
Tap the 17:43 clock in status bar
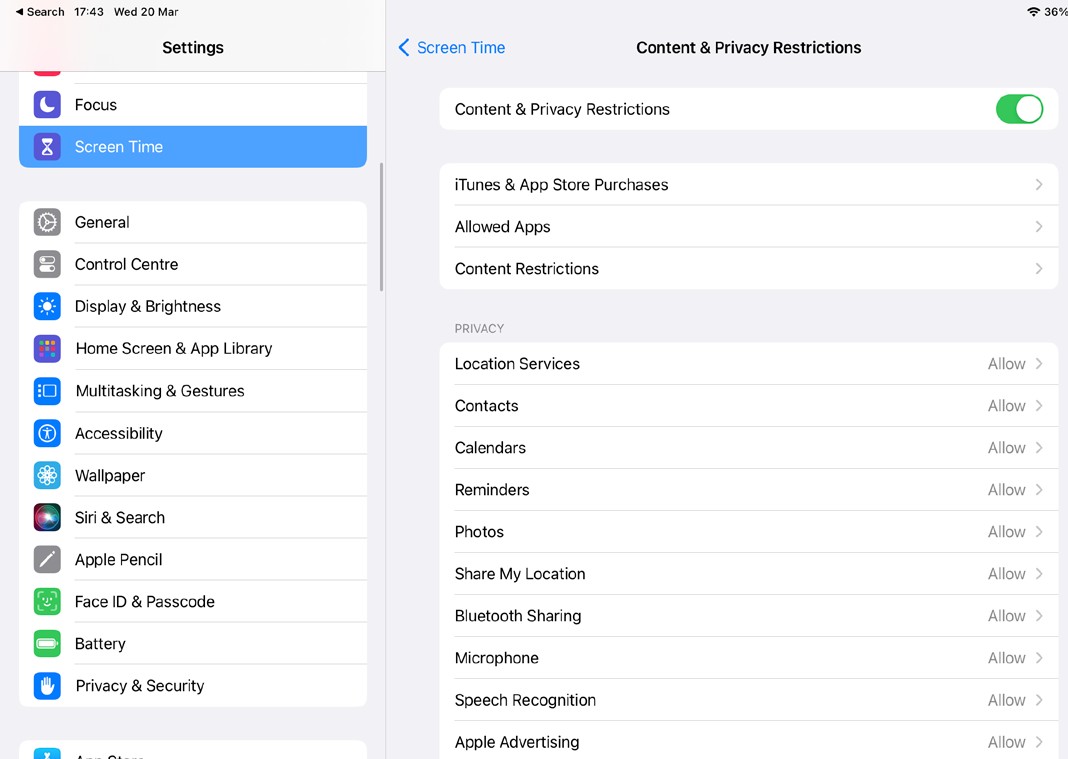[89, 12]
